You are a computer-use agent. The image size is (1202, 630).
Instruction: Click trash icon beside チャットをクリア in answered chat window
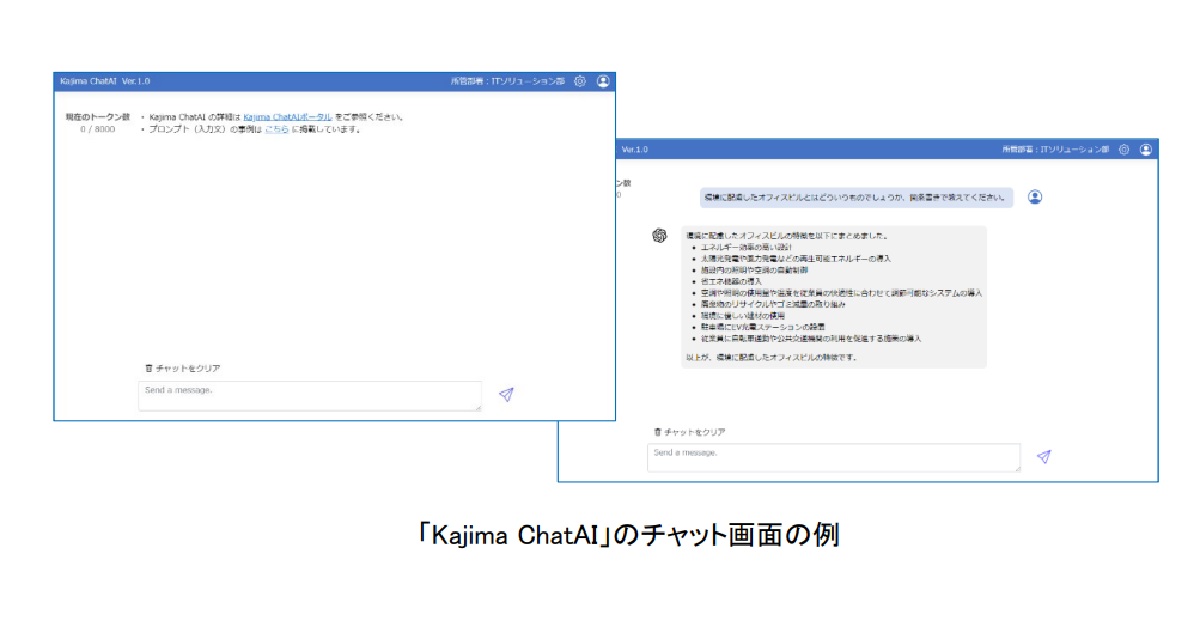tap(657, 432)
